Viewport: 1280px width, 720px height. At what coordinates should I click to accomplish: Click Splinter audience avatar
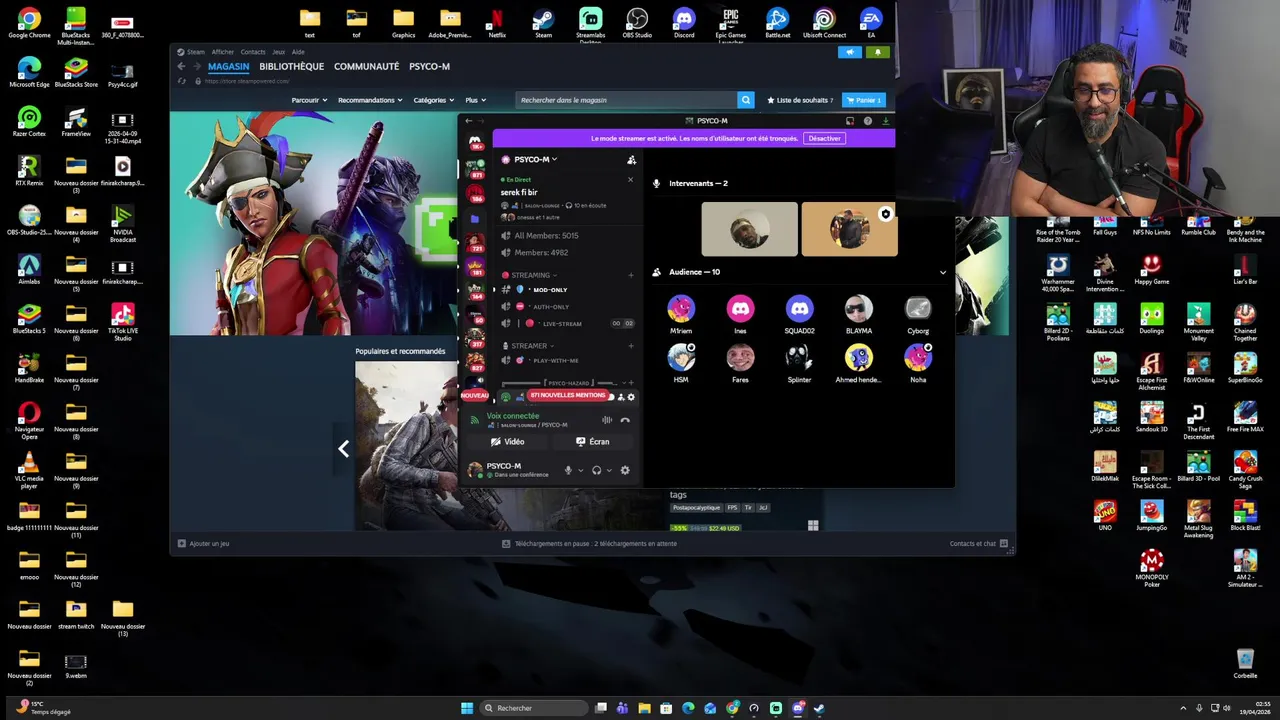pos(799,357)
